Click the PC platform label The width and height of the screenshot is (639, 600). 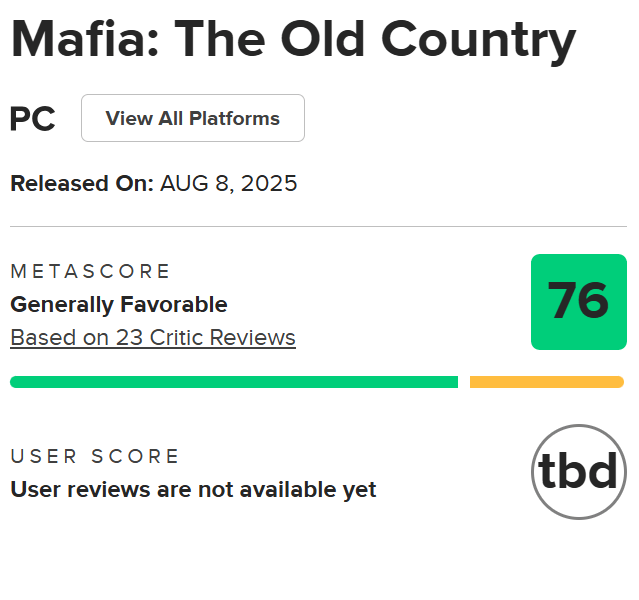pyautogui.click(x=33, y=119)
